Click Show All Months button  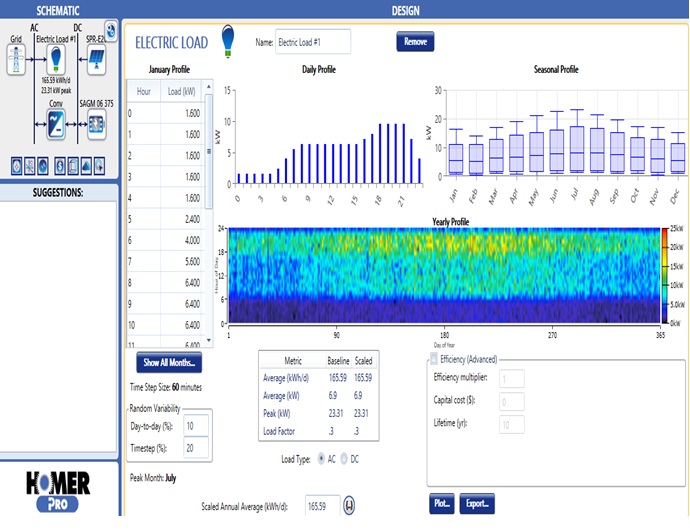tap(170, 362)
